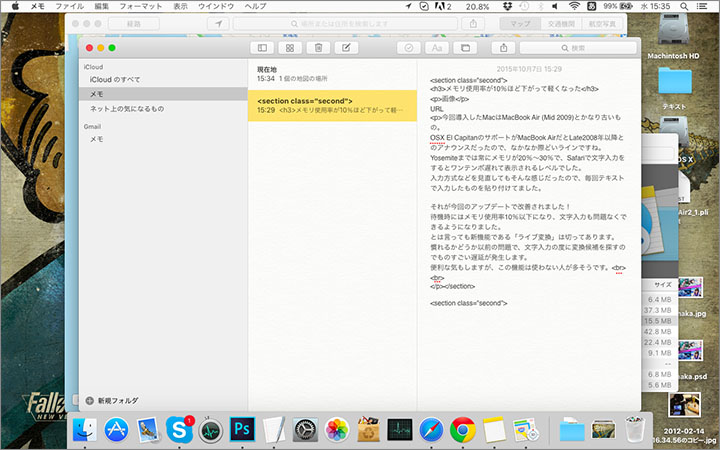
Task: Open TextEdit from the Dock
Action: 274,430
